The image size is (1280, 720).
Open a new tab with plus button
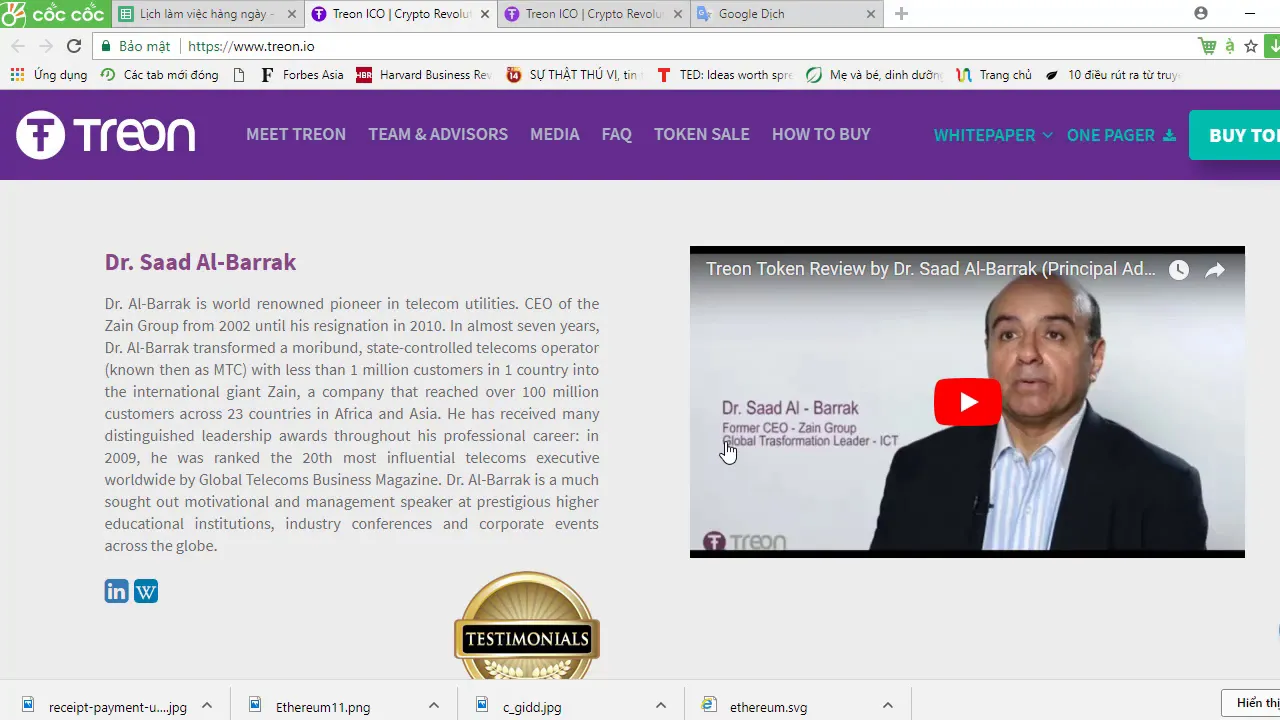(901, 14)
